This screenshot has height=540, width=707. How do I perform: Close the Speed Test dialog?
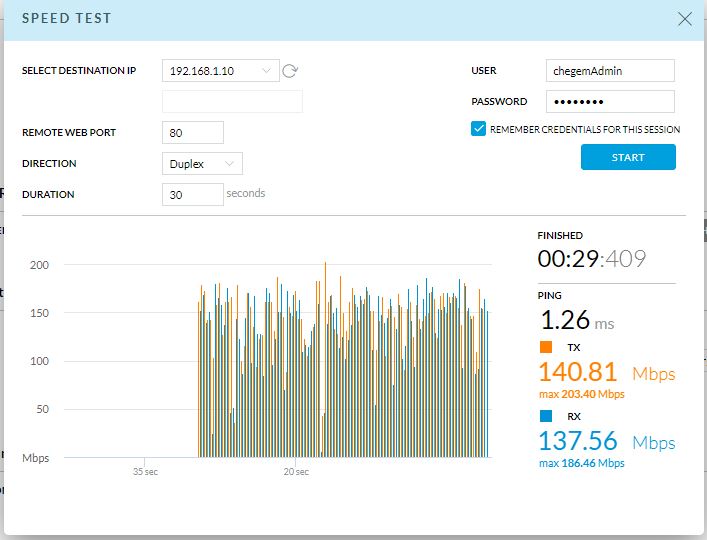684,18
